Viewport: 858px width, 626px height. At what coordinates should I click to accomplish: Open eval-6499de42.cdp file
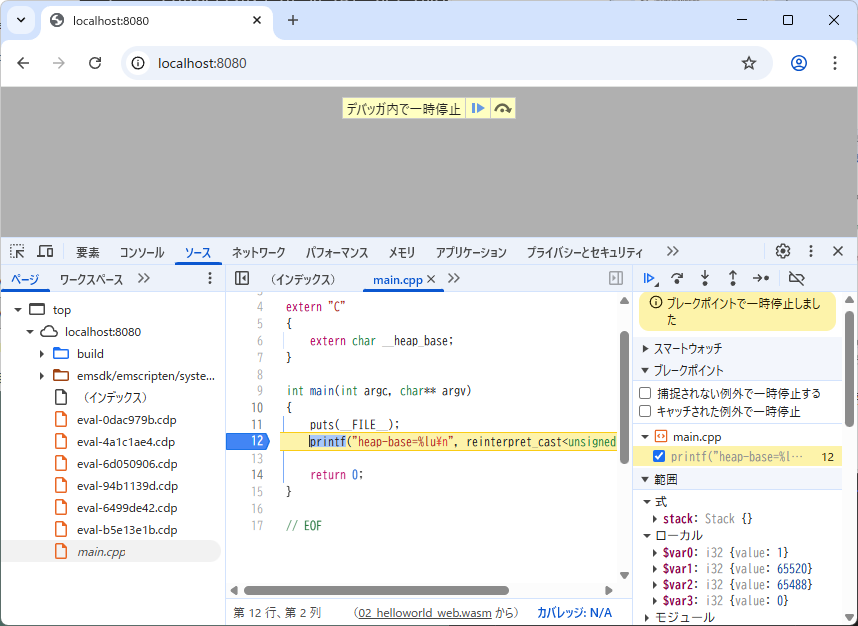click(x=127, y=508)
